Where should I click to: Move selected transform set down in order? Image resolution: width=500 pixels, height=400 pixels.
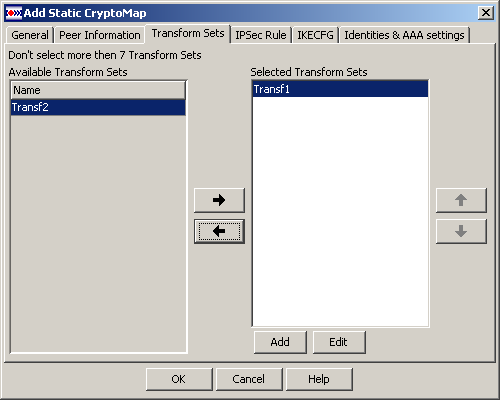pyautogui.click(x=461, y=231)
